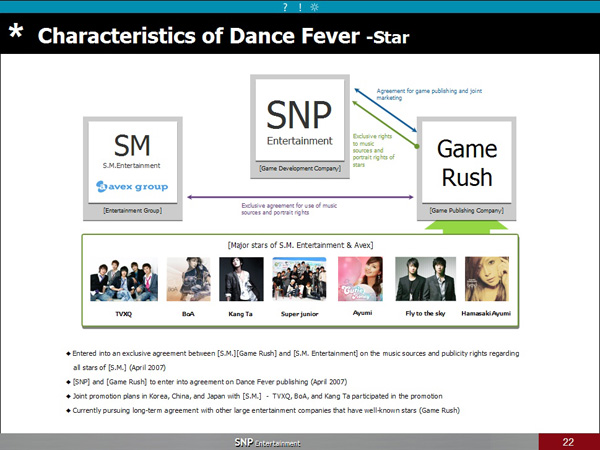
Task: Click the SM Entertainment logo box
Action: [132, 159]
